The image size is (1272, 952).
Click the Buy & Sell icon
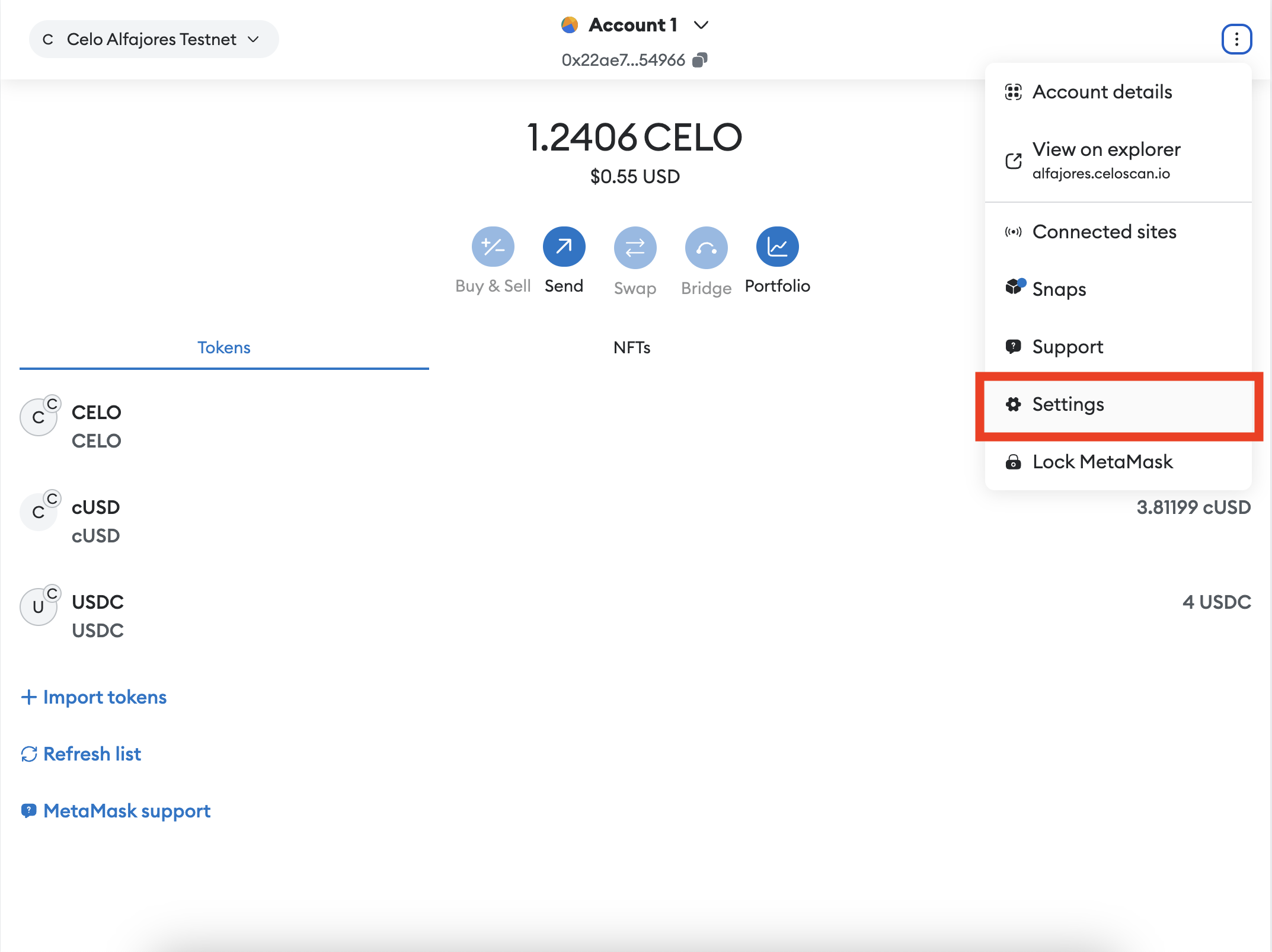[493, 247]
